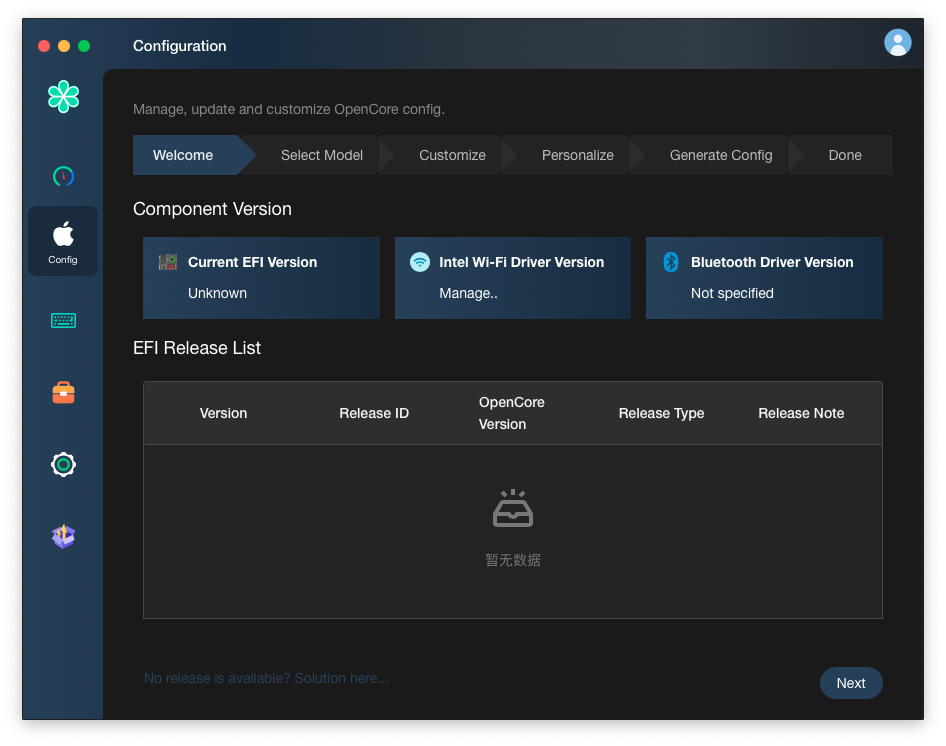Open the Bluetooth Driver Version card
946x746 pixels.
[x=764, y=278]
